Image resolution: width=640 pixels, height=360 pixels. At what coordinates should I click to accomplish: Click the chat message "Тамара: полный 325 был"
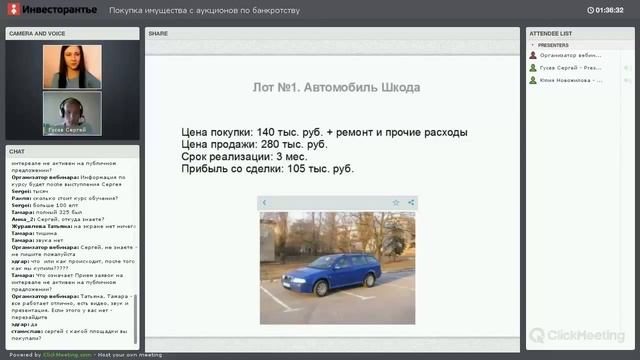[x=47, y=212]
